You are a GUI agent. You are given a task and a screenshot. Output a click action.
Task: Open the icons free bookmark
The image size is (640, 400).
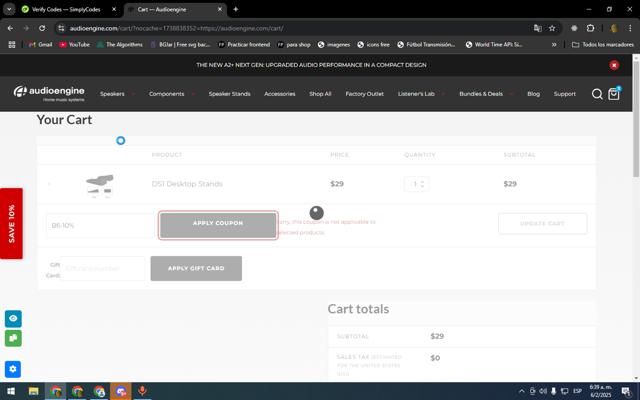pyautogui.click(x=373, y=44)
